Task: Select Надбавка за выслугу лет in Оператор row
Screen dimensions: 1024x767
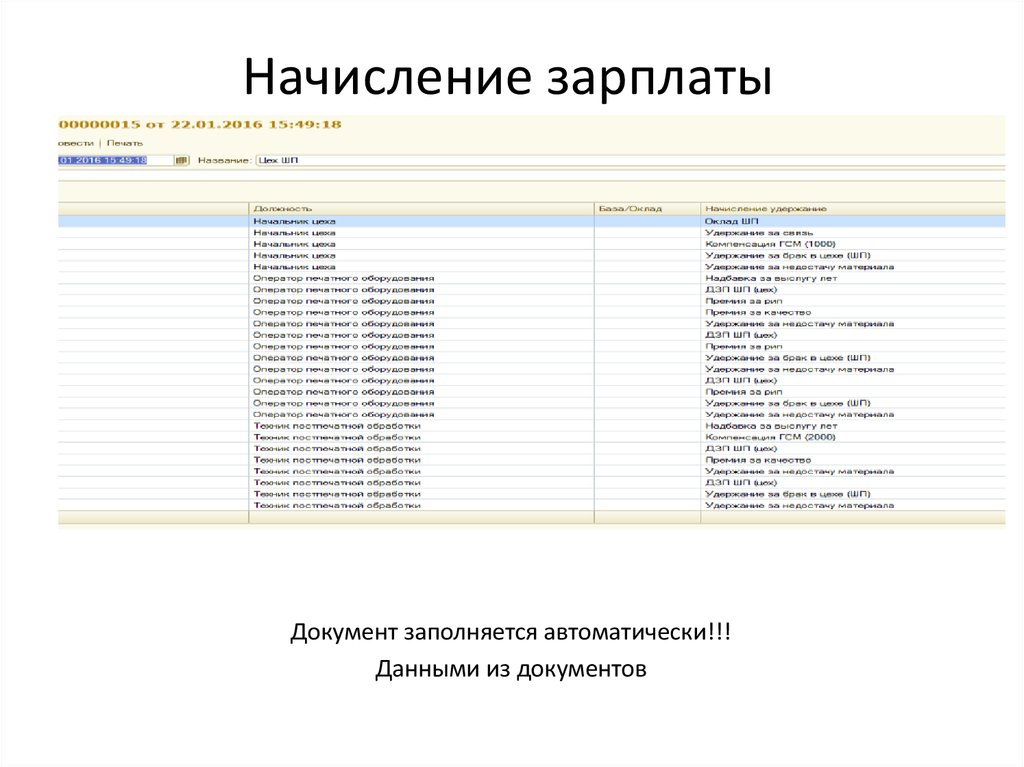Action: (770, 278)
